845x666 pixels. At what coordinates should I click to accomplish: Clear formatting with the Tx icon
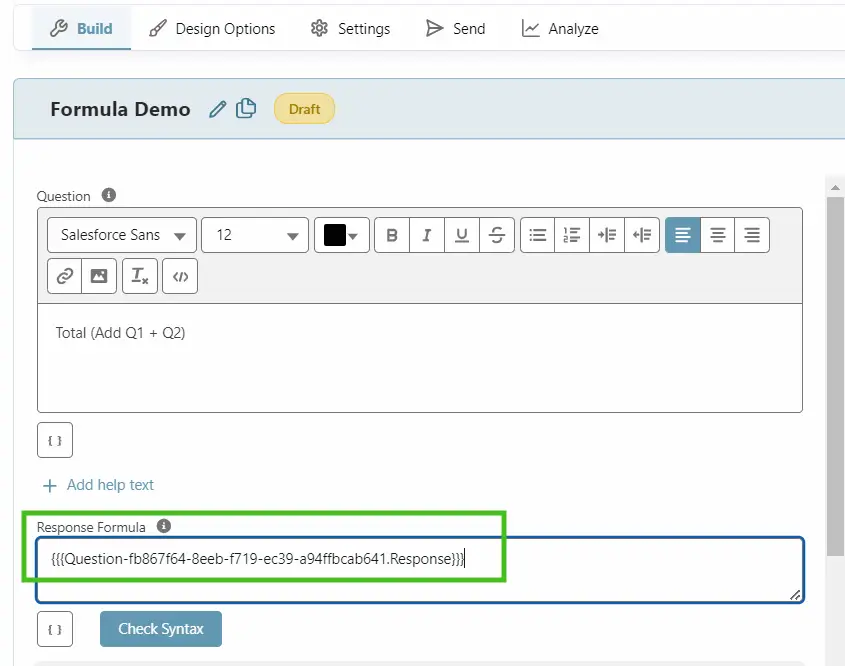(x=140, y=276)
